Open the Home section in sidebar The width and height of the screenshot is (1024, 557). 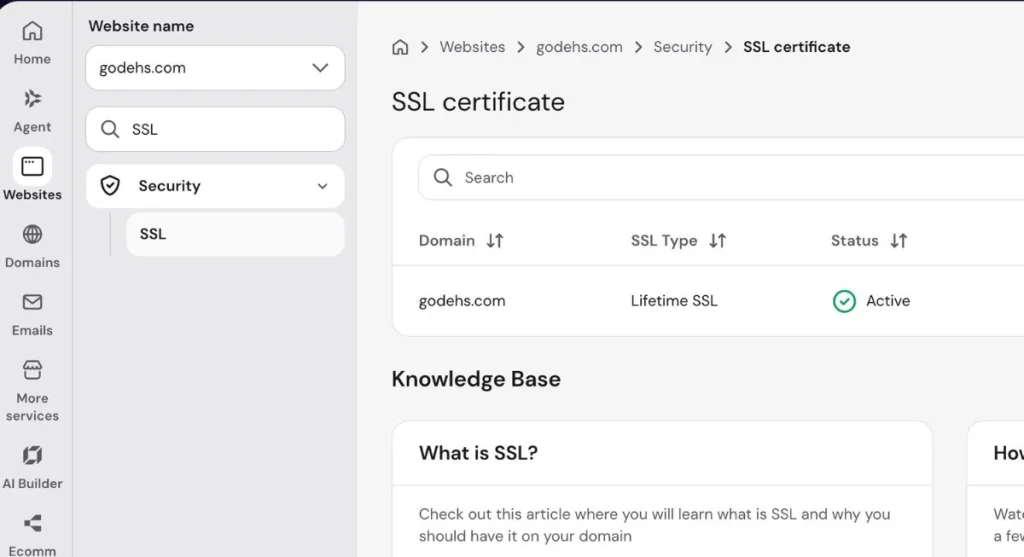point(32,43)
